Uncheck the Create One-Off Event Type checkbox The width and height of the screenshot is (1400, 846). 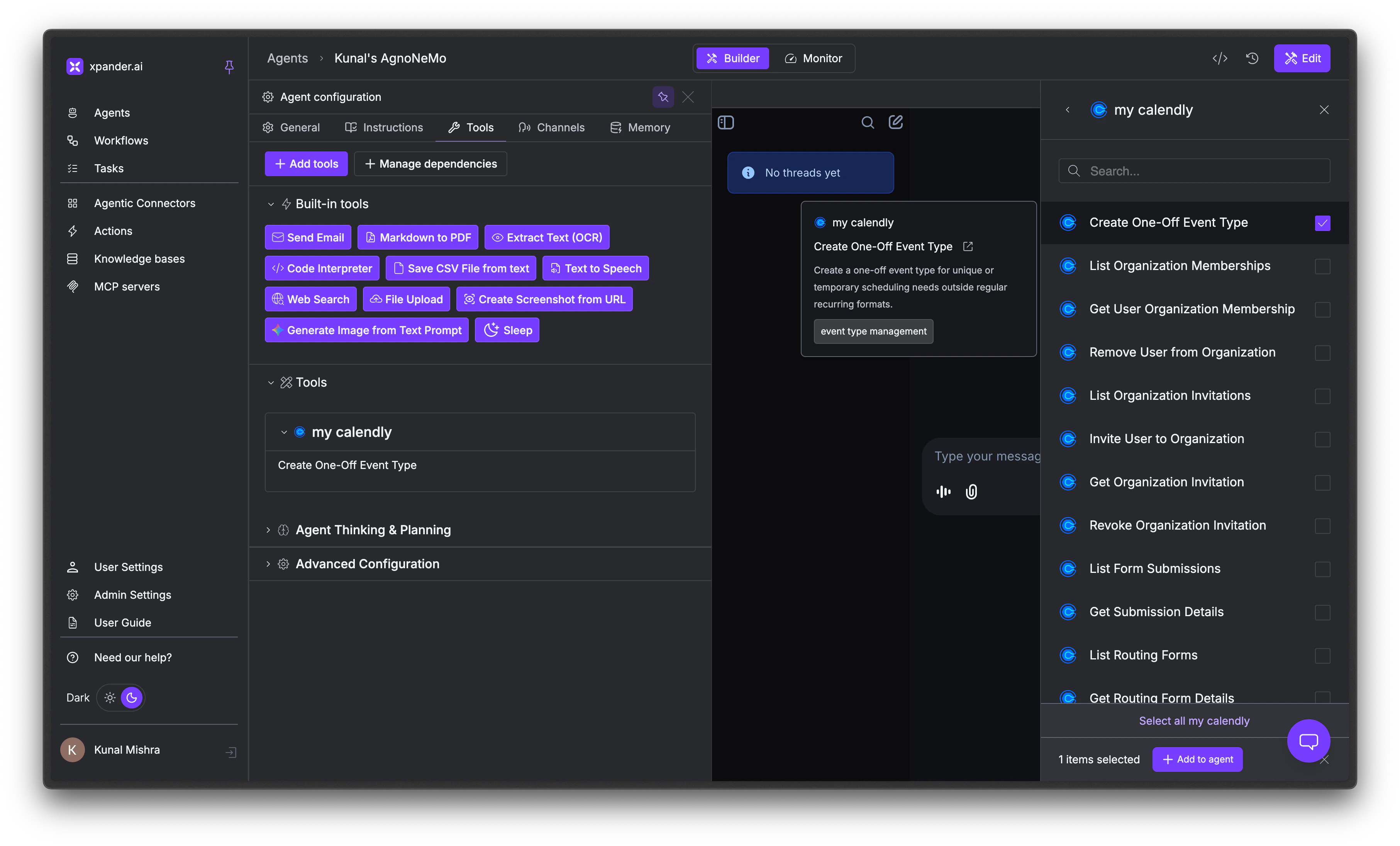tap(1323, 223)
